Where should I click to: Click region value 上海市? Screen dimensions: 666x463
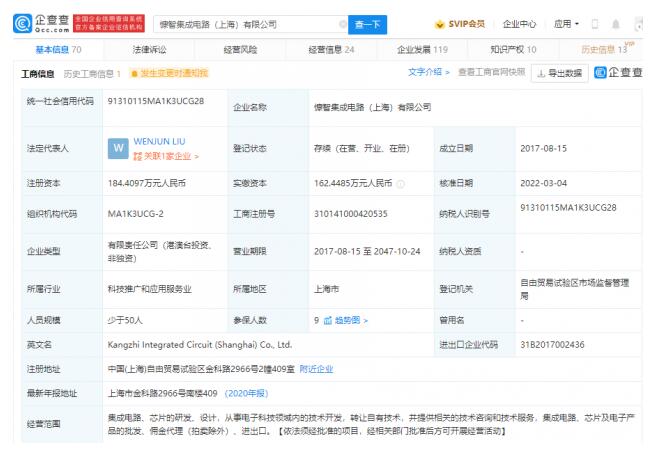[326, 289]
